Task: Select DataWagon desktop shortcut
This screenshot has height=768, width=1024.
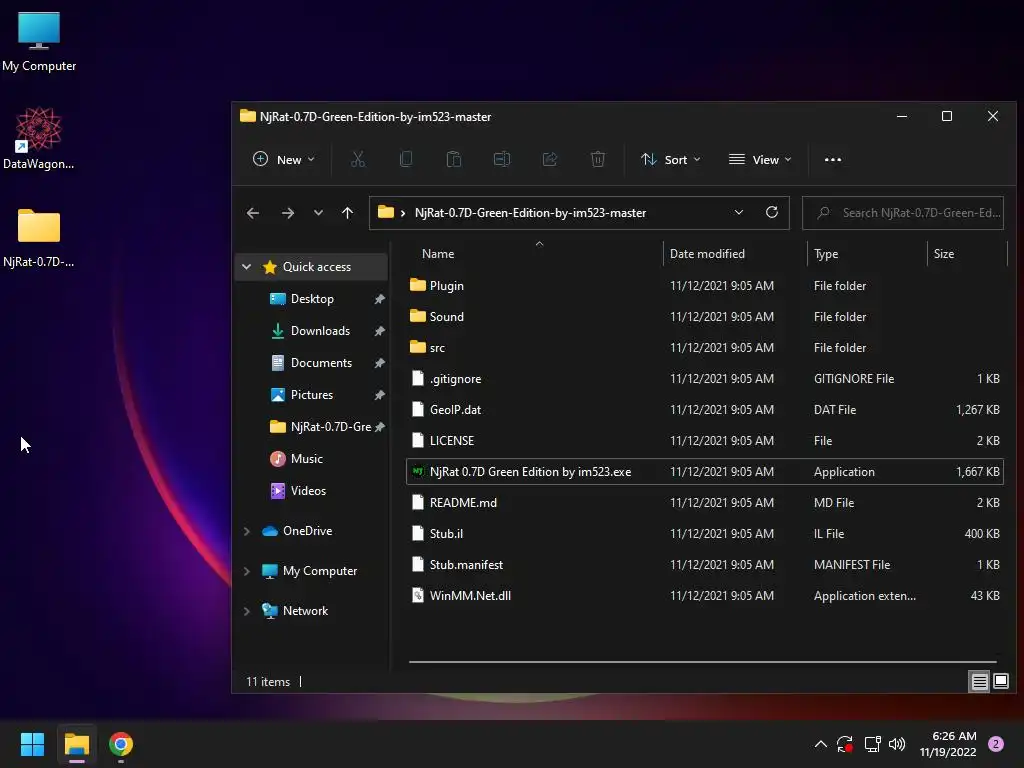Action: click(39, 138)
